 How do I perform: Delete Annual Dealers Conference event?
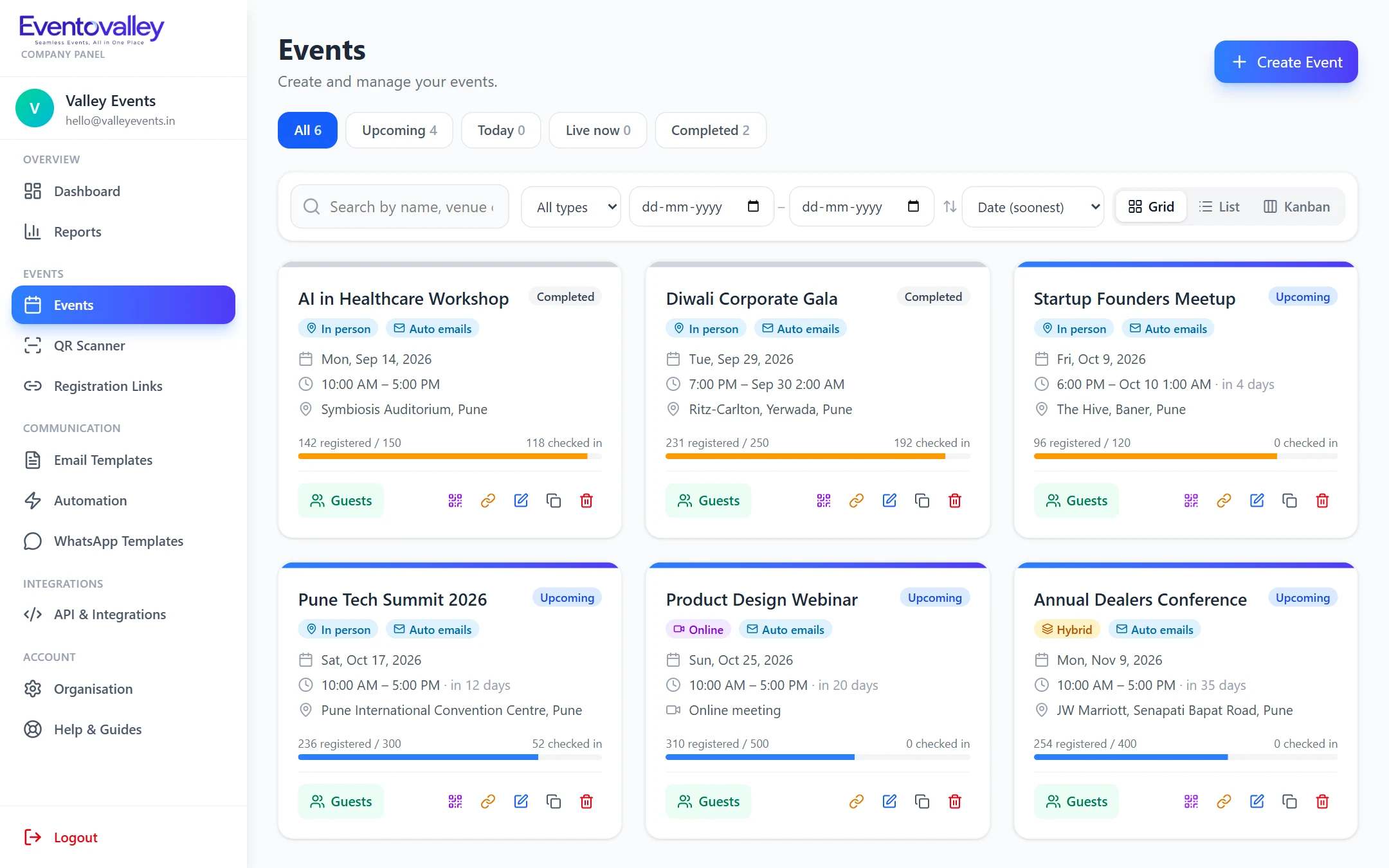pyautogui.click(x=1323, y=801)
